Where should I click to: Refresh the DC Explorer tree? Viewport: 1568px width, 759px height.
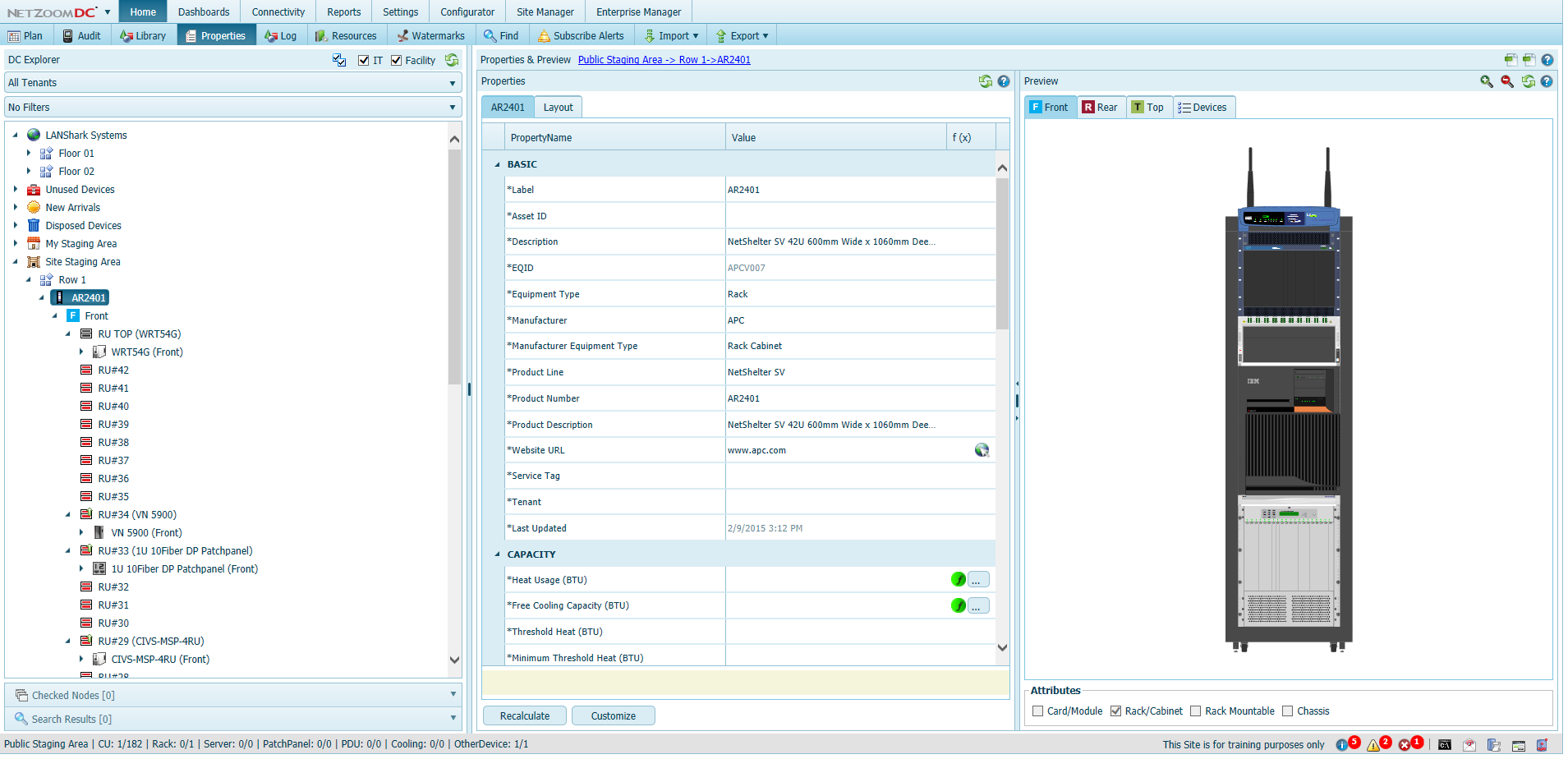[452, 60]
